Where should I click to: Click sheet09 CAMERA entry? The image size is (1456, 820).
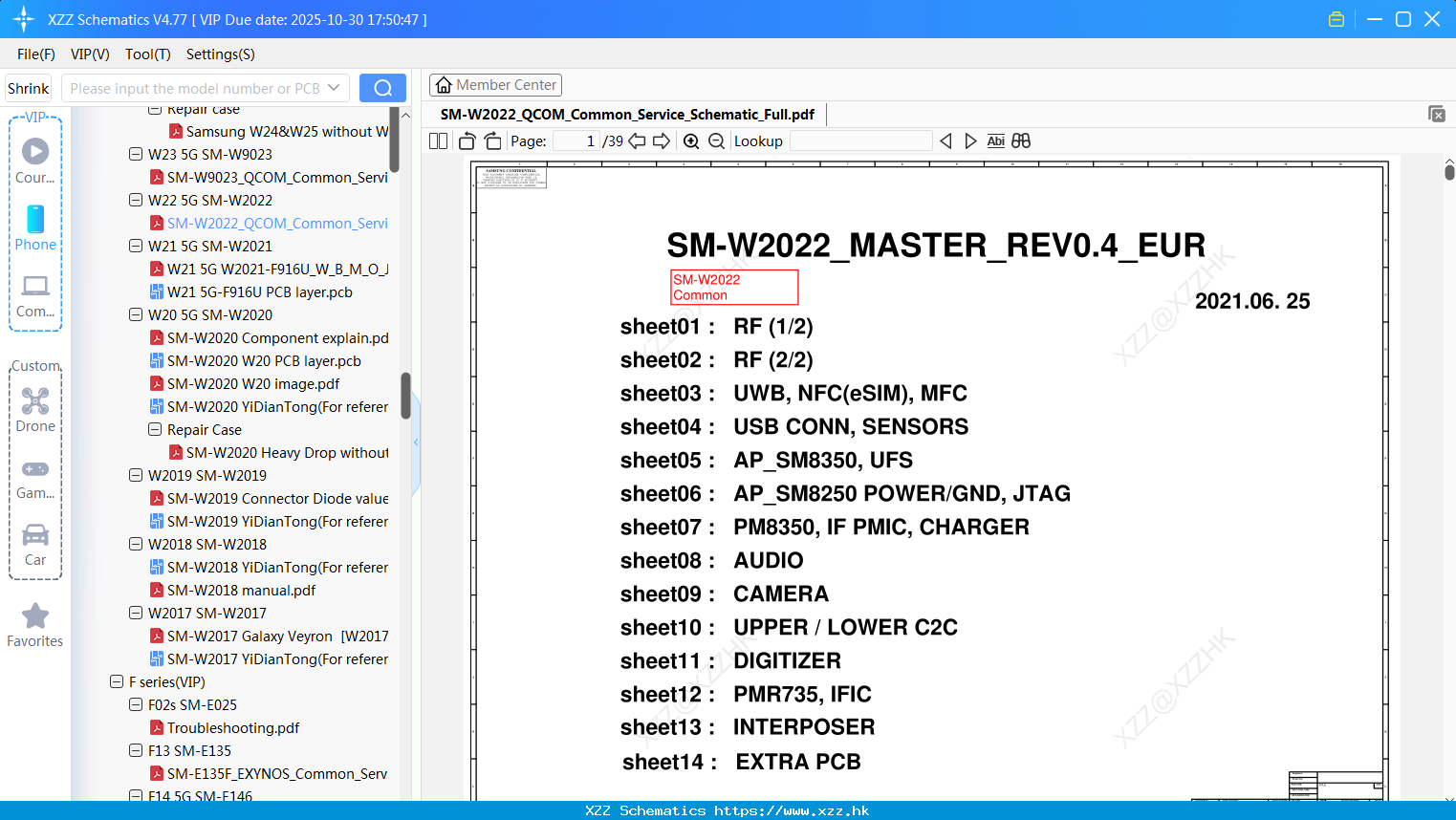(725, 593)
